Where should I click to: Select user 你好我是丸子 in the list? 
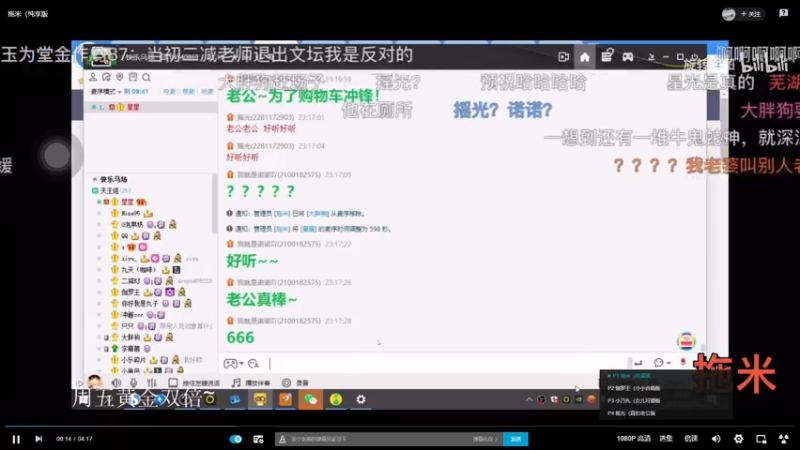[x=139, y=304]
